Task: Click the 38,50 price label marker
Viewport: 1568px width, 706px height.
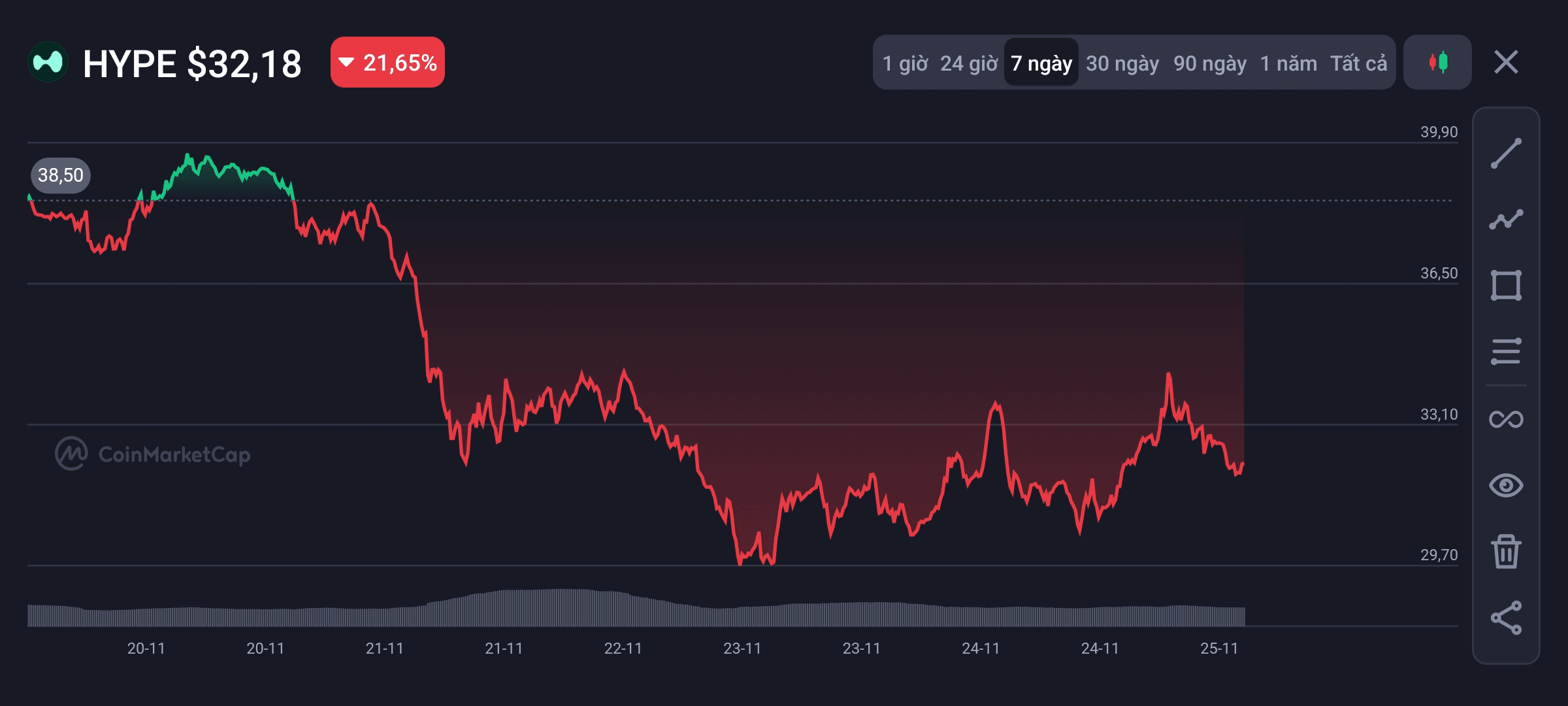Action: click(x=61, y=175)
